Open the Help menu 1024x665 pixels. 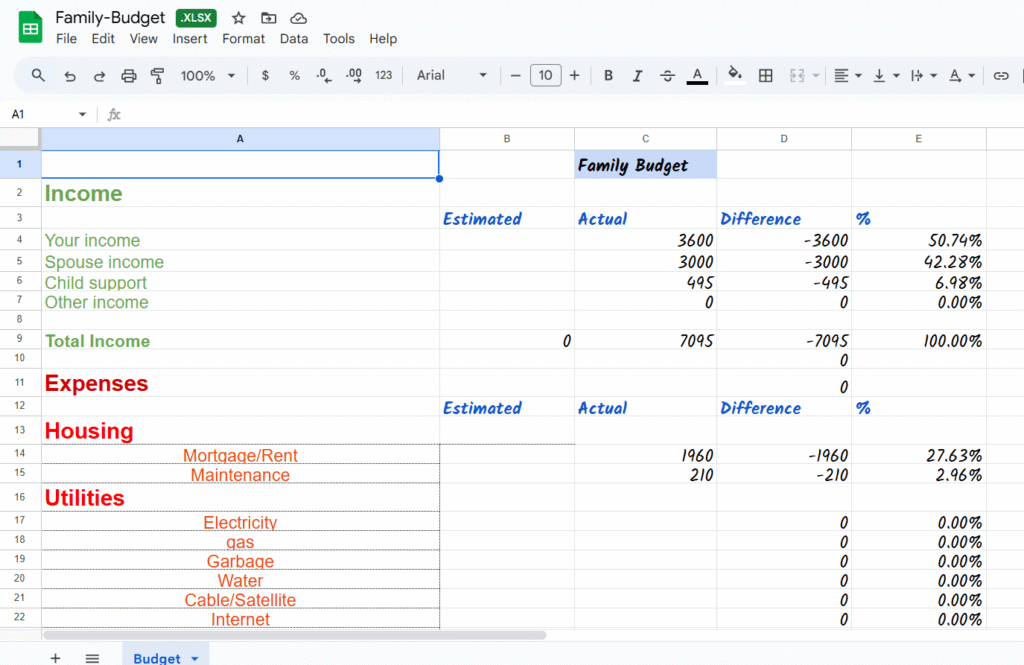[383, 39]
